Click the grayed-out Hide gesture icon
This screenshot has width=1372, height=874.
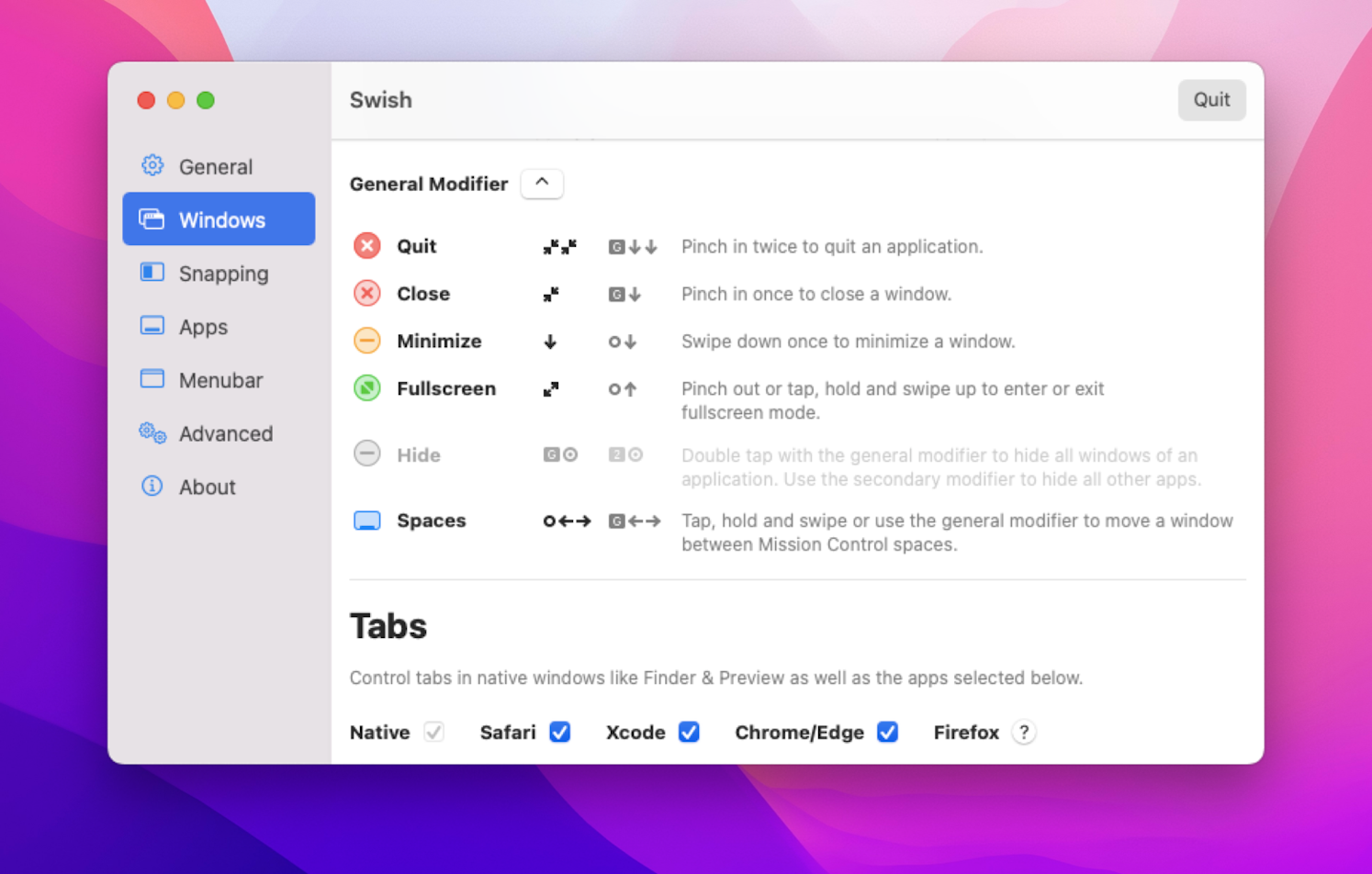coord(366,454)
